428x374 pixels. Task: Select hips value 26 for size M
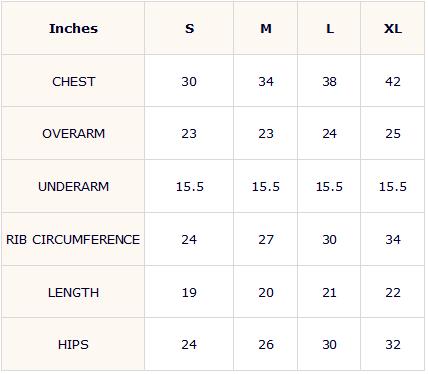[x=266, y=344]
